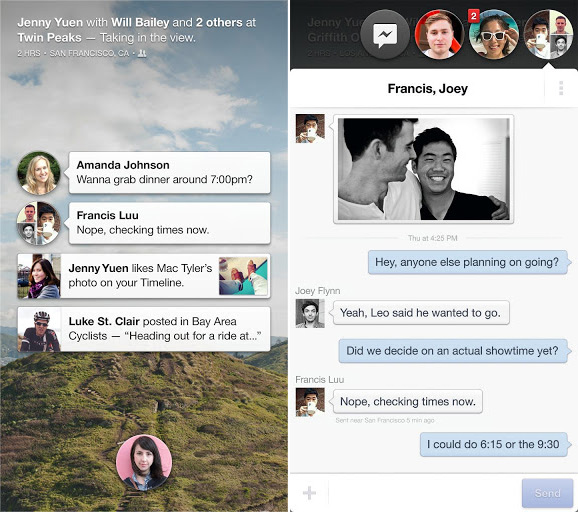This screenshot has height=512, width=578.
Task: Open Jenny Yuen likes photo notification
Action: (x=144, y=276)
